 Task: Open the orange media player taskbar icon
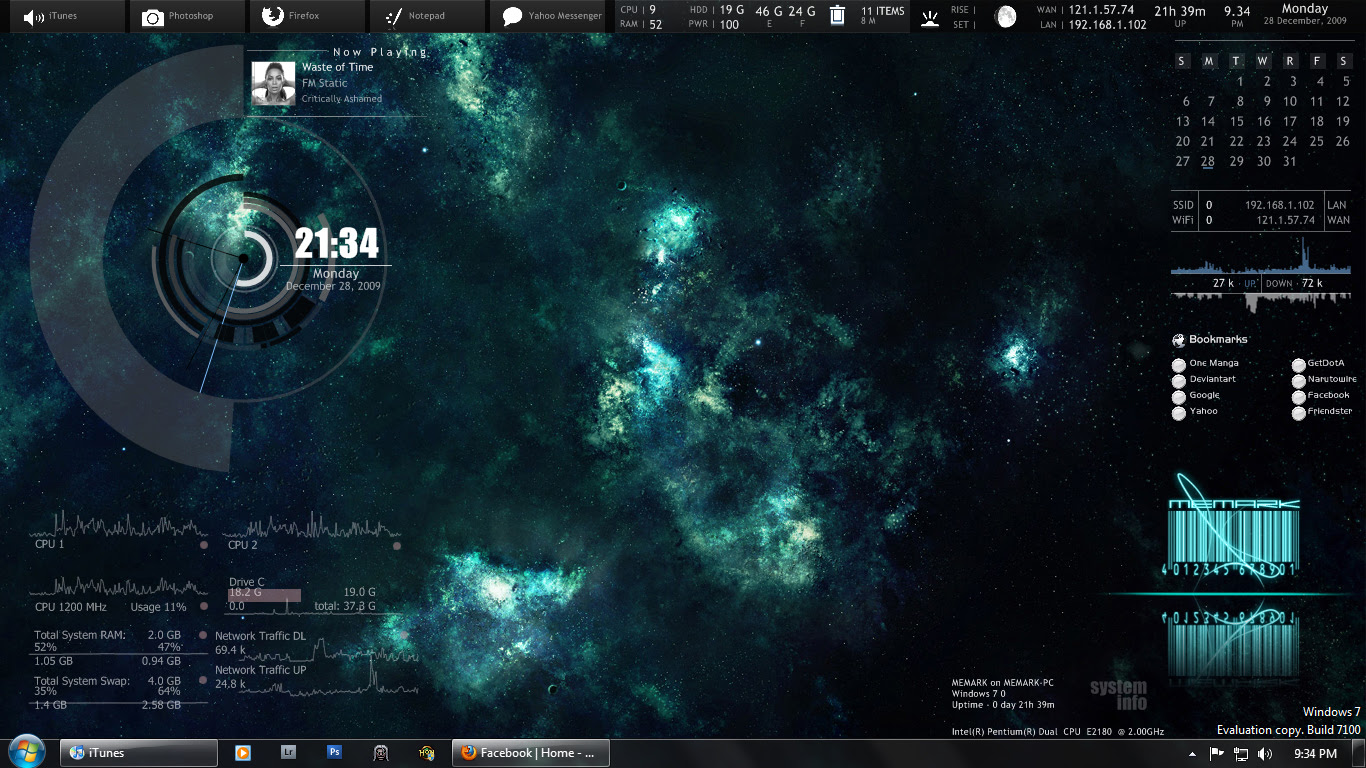click(242, 752)
